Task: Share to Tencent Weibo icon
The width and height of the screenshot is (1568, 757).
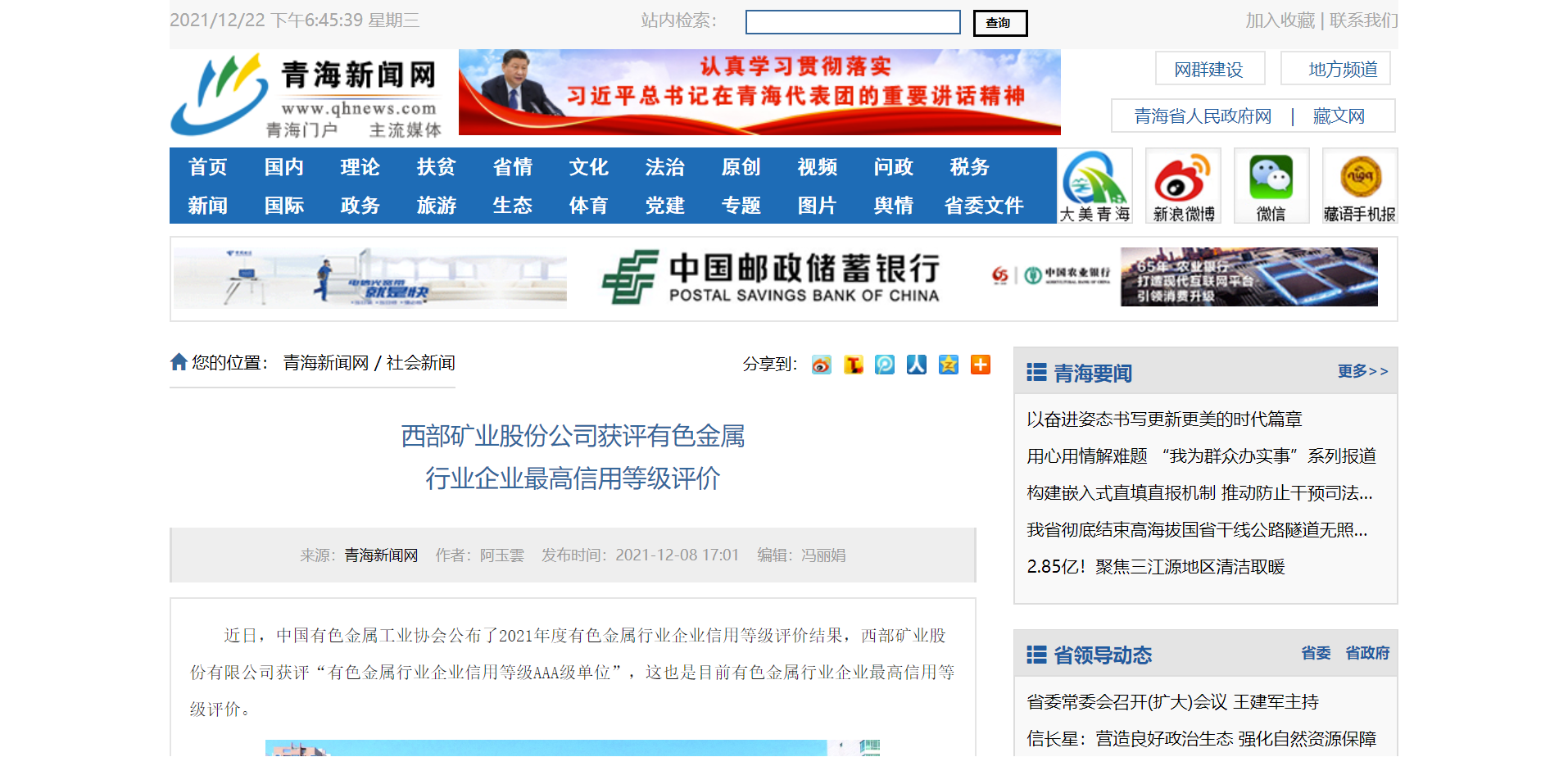Action: [885, 365]
